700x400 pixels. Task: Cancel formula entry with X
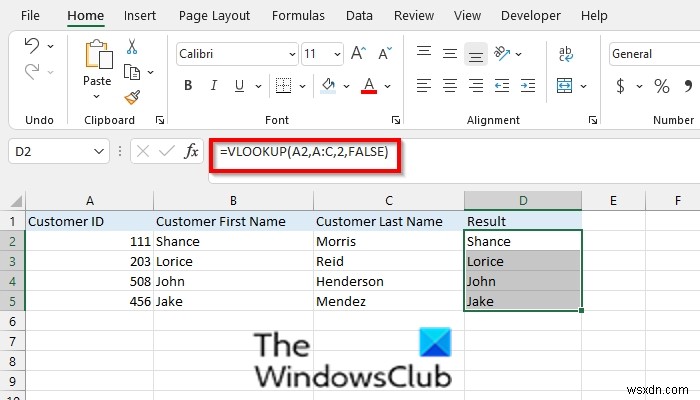pyautogui.click(x=143, y=151)
